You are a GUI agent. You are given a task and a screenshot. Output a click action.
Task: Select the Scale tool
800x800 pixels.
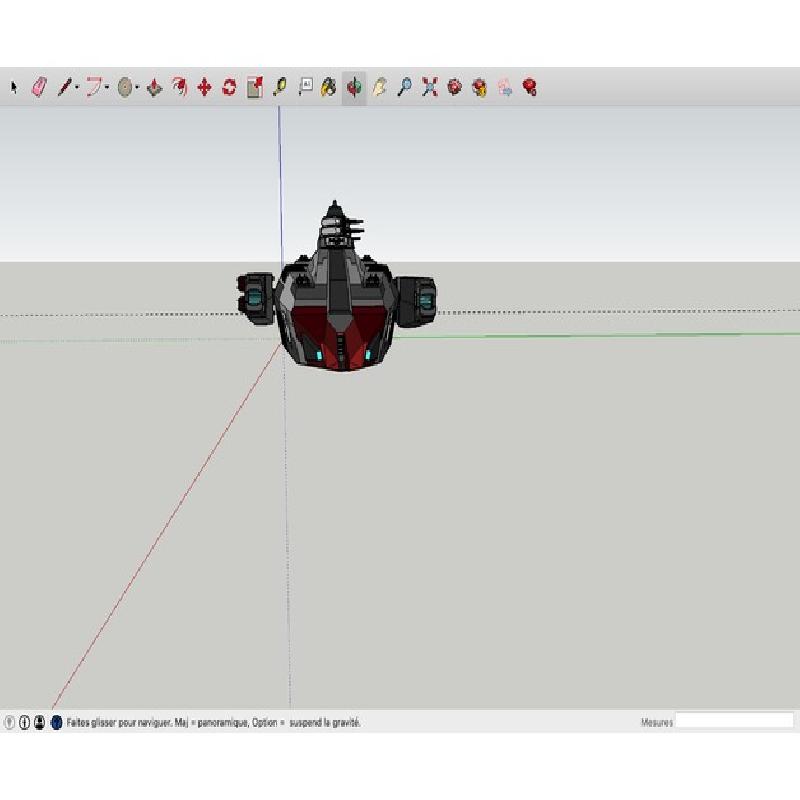(x=254, y=88)
